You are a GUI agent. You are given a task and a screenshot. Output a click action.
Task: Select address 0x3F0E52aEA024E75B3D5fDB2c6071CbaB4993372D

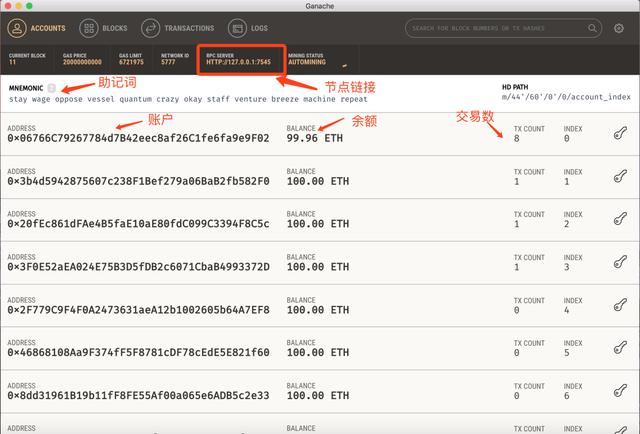pos(138,267)
